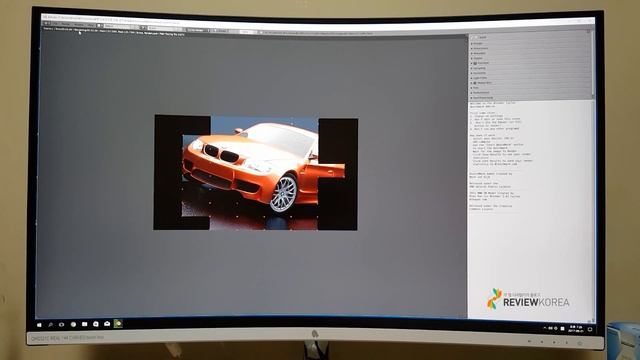Screen dimensions: 640x360
Task: Toggle the Motion Blur checkbox
Action: click(x=475, y=83)
